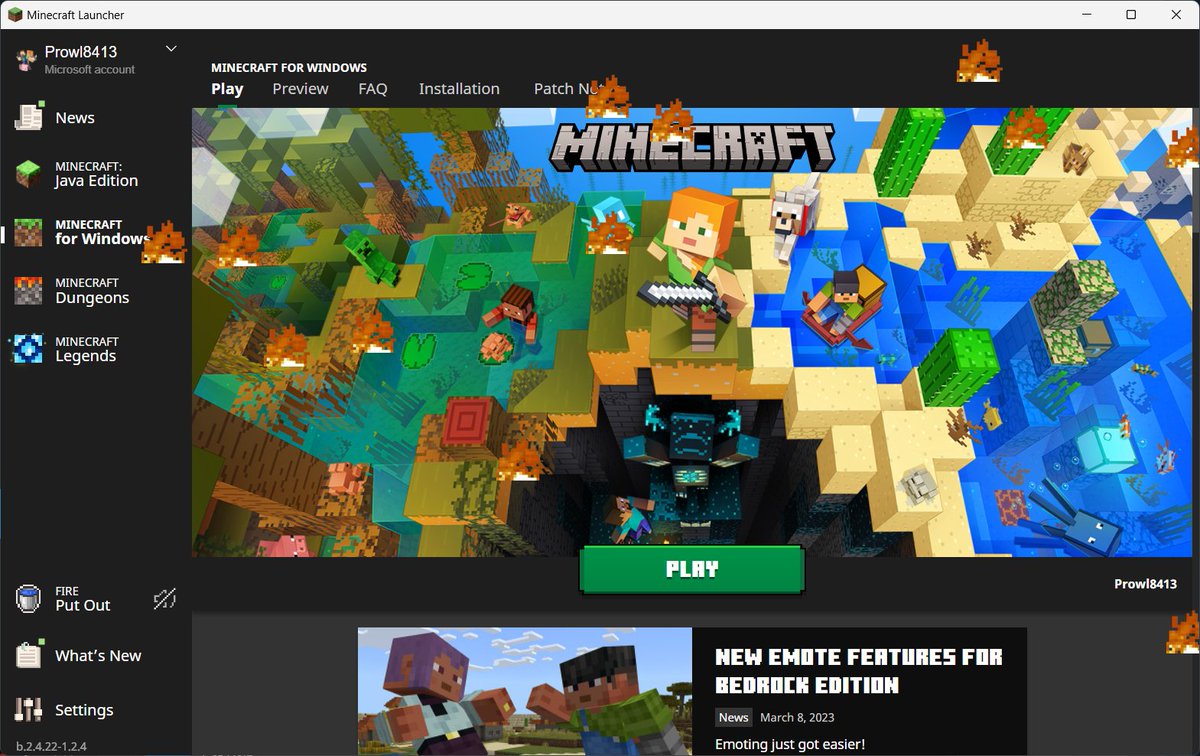
Task: Click the Prowl8413 name below banner
Action: [x=1145, y=584]
